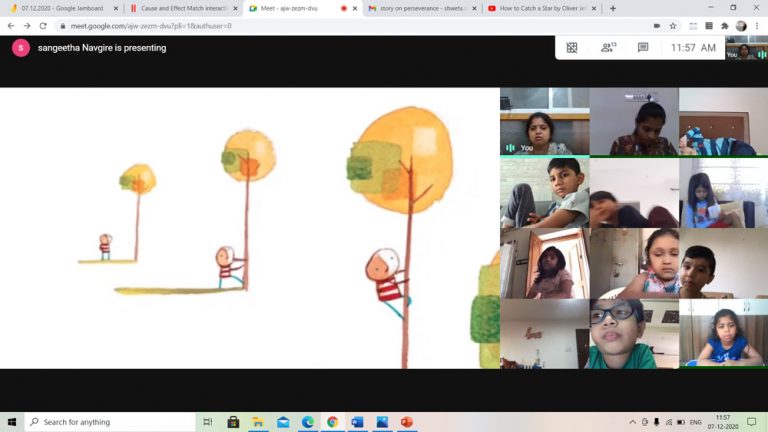Bookmark this page with the star
The image size is (768, 432).
[673, 26]
